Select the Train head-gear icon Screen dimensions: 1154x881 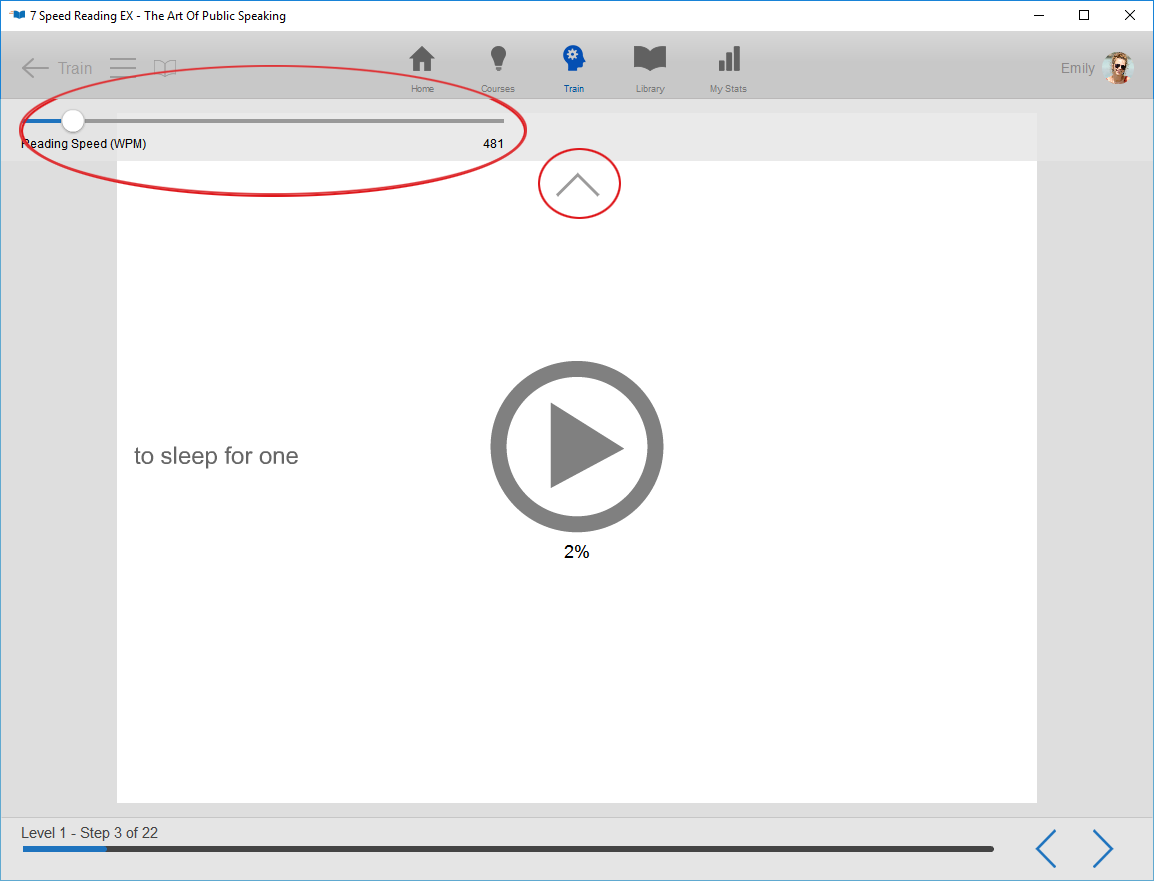[573, 60]
